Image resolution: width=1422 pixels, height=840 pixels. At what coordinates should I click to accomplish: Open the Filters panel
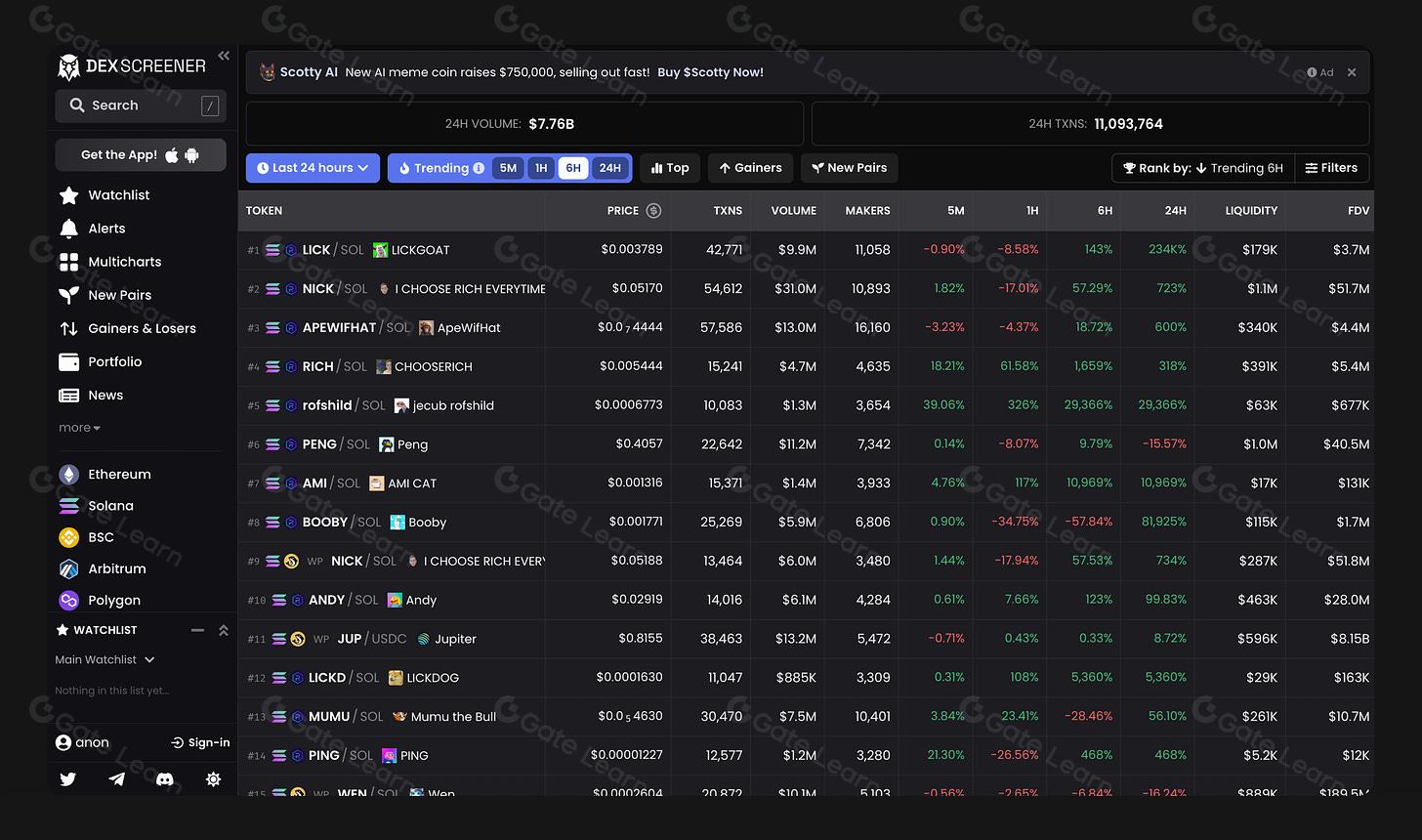coord(1331,168)
